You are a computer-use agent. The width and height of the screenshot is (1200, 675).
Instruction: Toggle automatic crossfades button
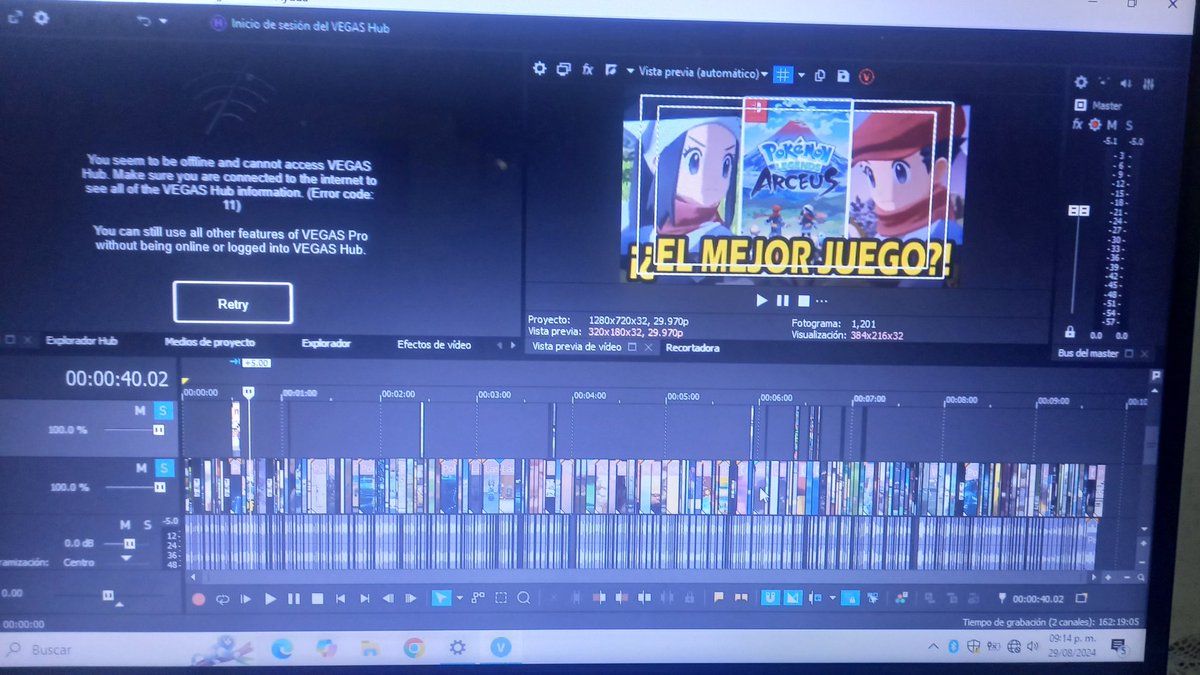[x=793, y=598]
